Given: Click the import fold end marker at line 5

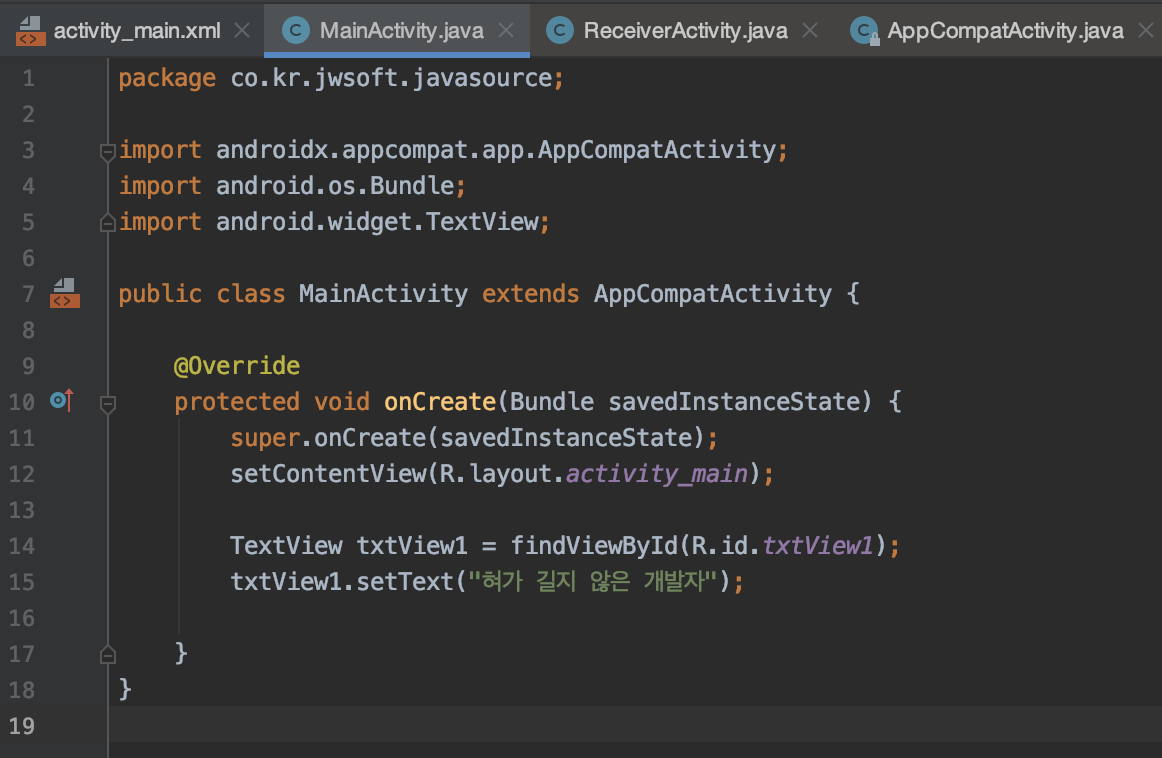Looking at the screenshot, I should (x=107, y=222).
